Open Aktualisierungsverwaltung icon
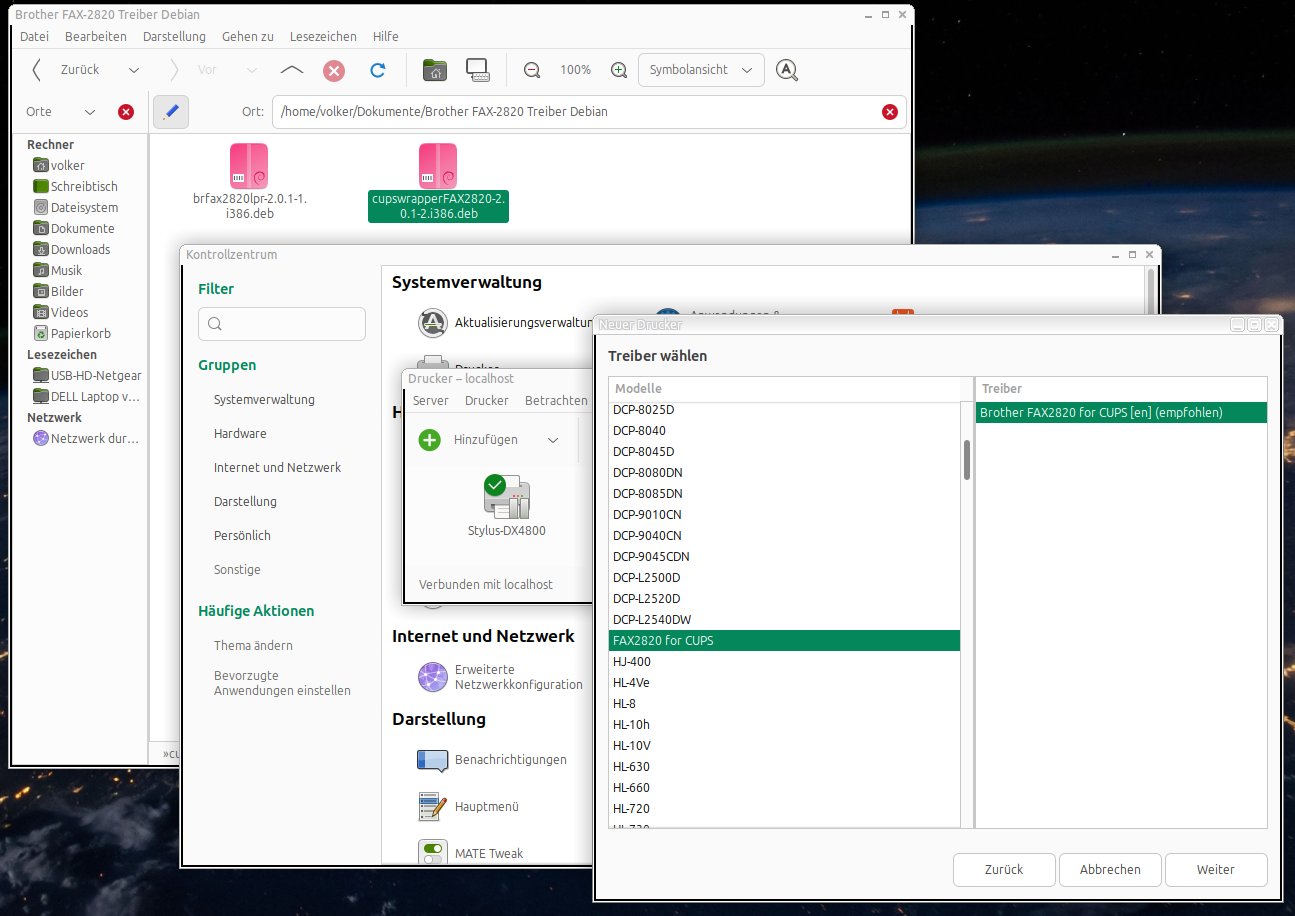Screen dimensions: 1295x916 [x=432, y=323]
